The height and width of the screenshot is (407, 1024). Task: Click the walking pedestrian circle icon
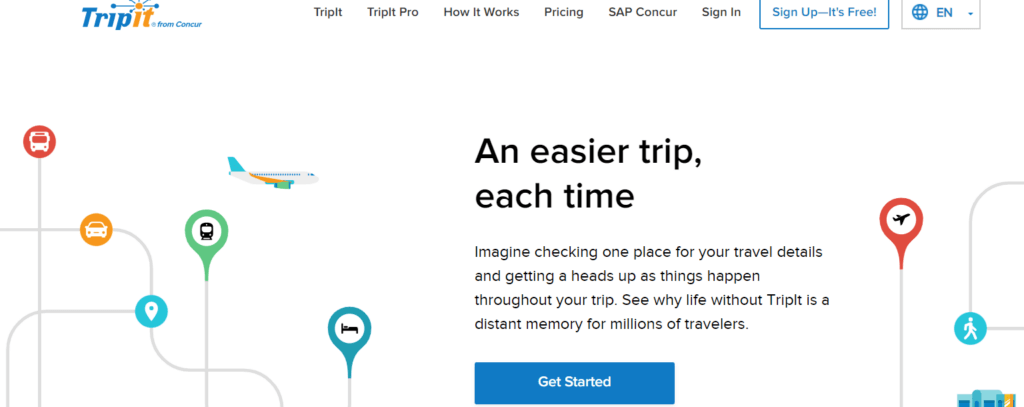(969, 328)
